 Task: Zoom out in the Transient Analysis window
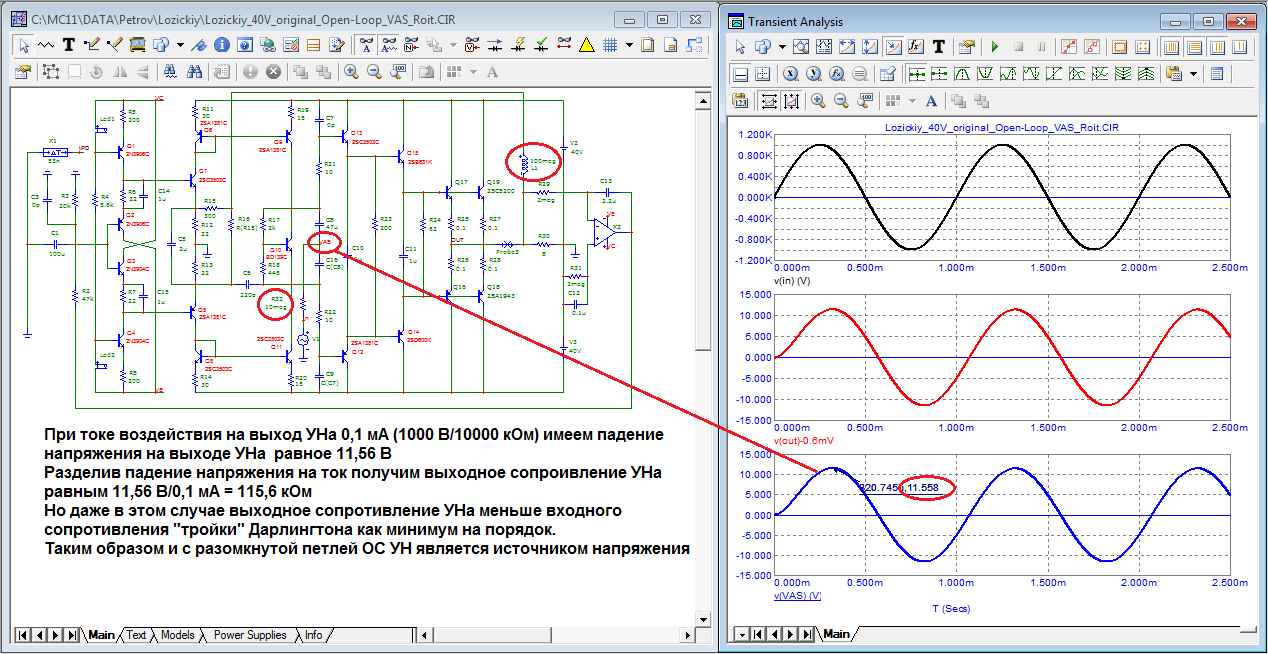(x=841, y=101)
